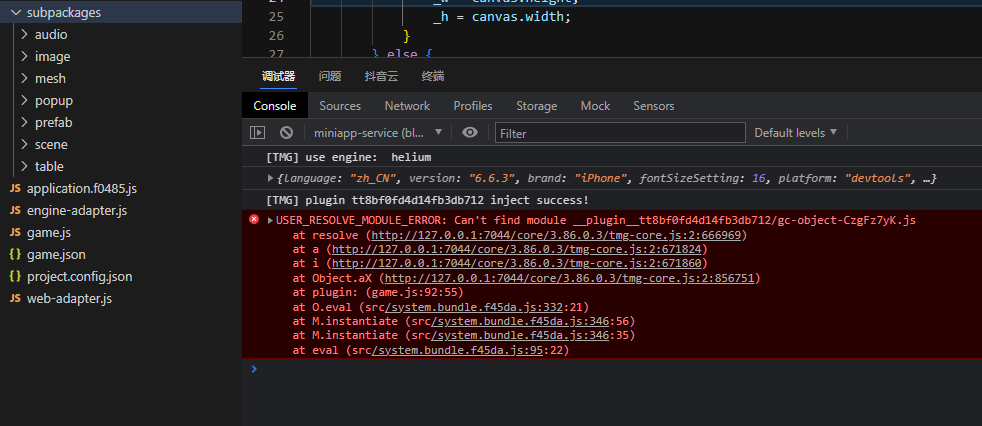Expand the audio folder
Viewport: 982px width, 426px height.
50,34
